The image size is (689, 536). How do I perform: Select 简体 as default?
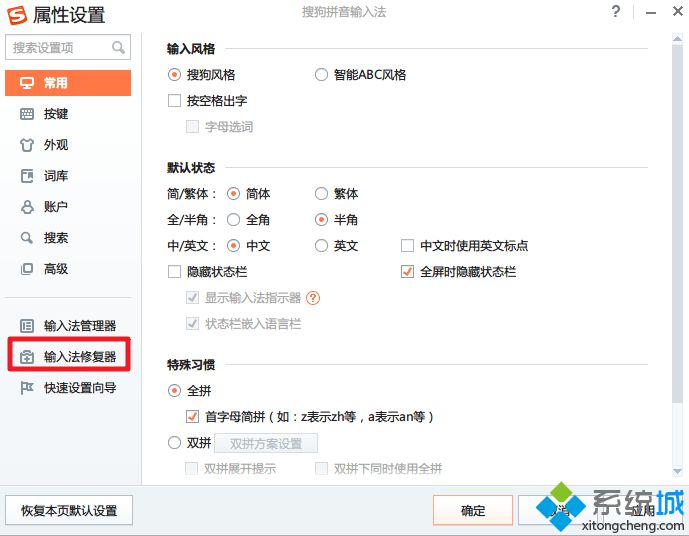tap(233, 193)
